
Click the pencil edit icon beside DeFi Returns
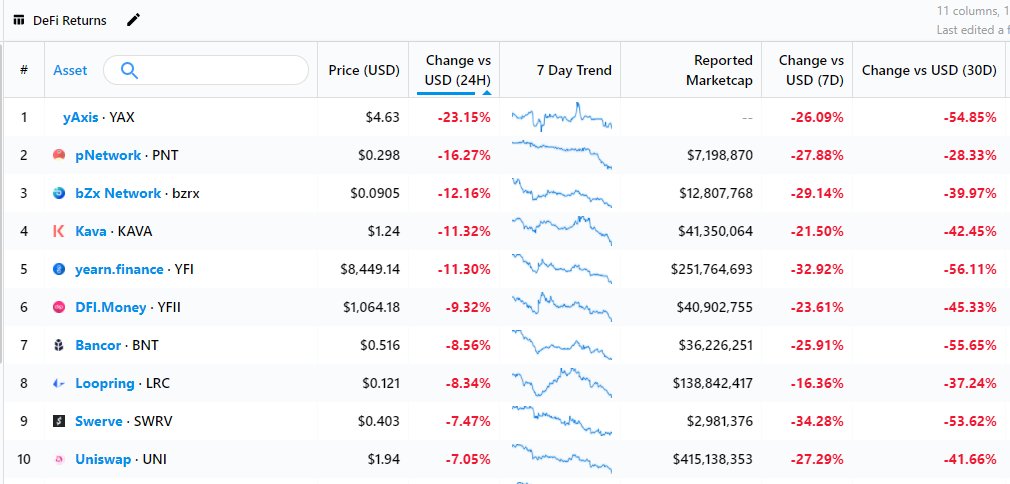(x=133, y=20)
